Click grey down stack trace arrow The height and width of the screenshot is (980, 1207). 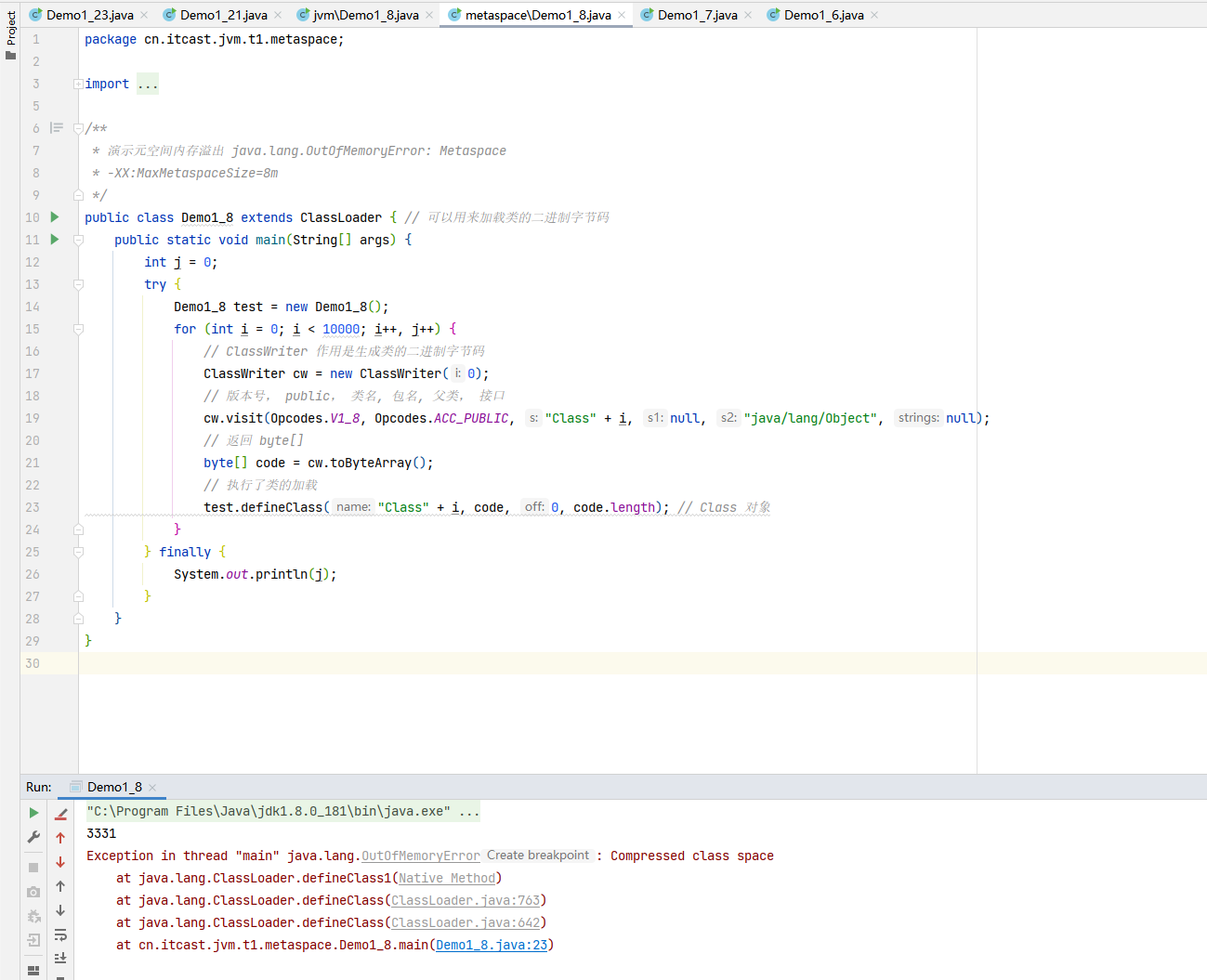pyautogui.click(x=60, y=910)
